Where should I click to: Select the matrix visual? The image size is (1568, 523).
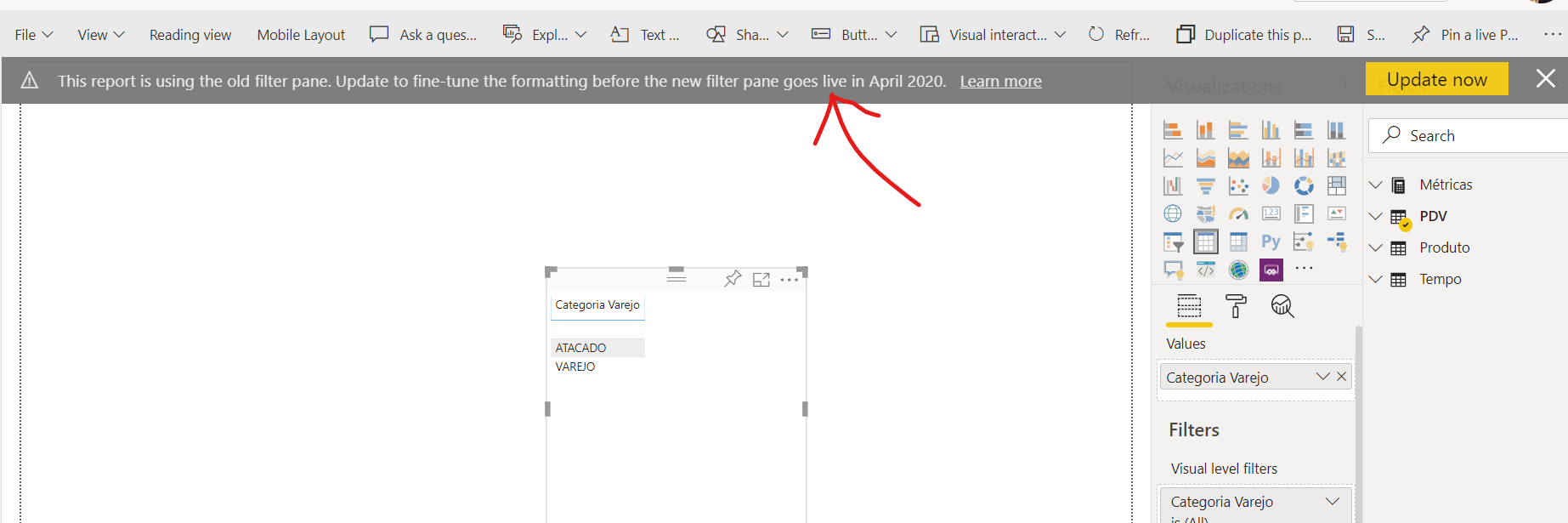click(1238, 242)
